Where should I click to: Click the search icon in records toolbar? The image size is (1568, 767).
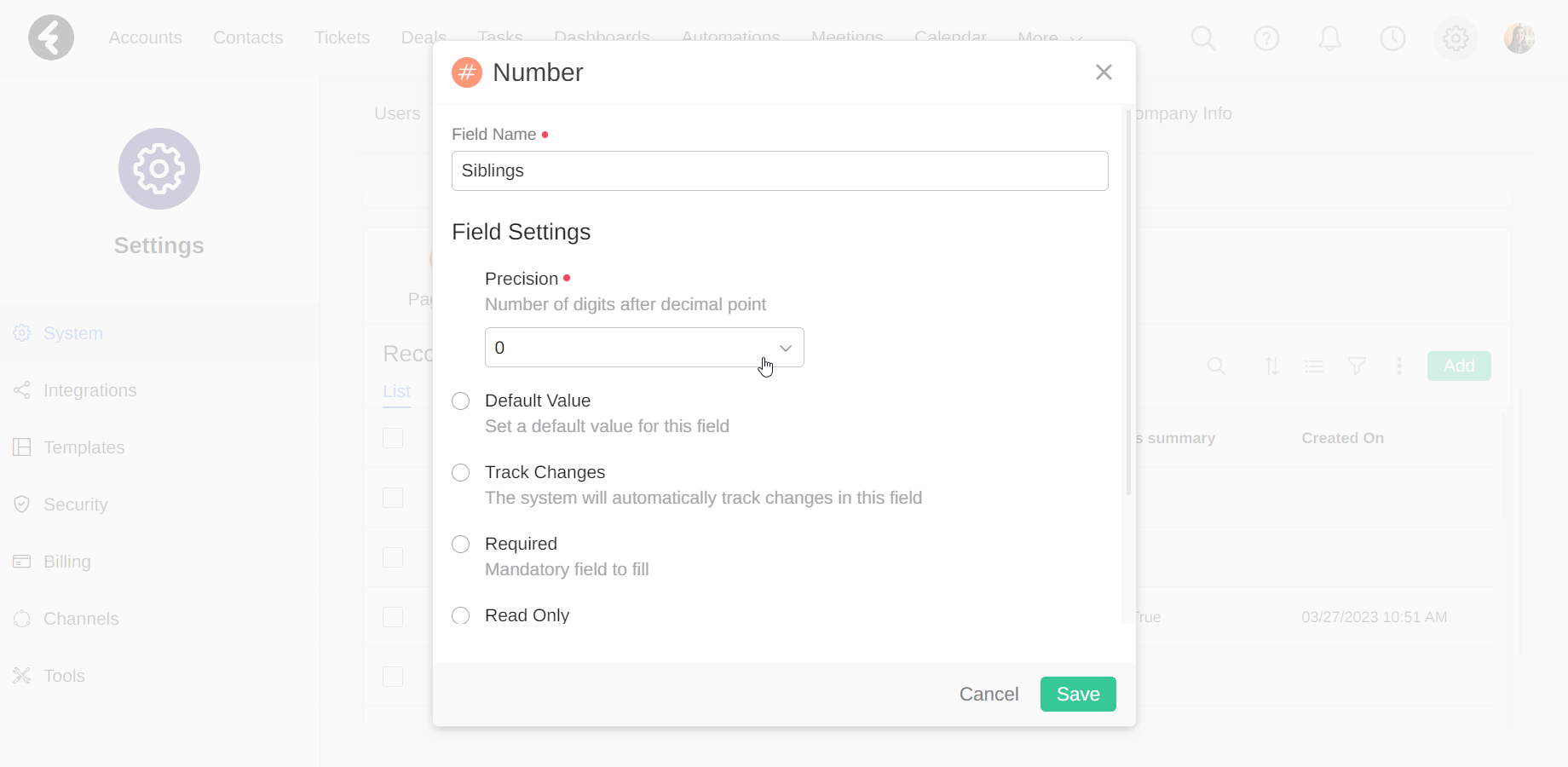[1216, 366]
